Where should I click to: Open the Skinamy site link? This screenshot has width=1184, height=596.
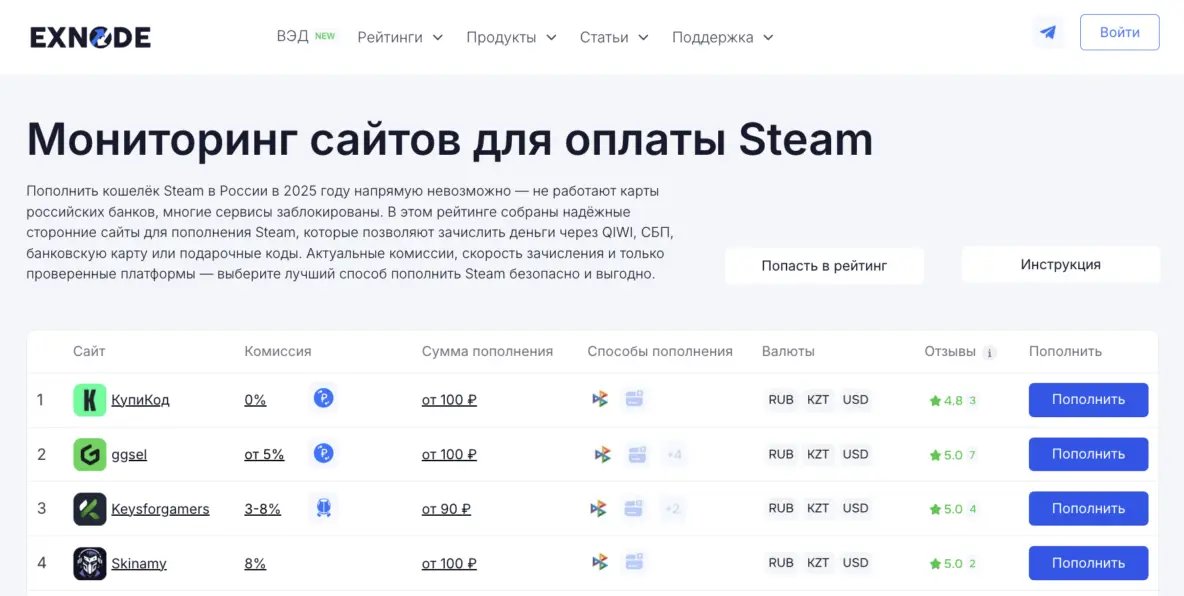click(139, 564)
